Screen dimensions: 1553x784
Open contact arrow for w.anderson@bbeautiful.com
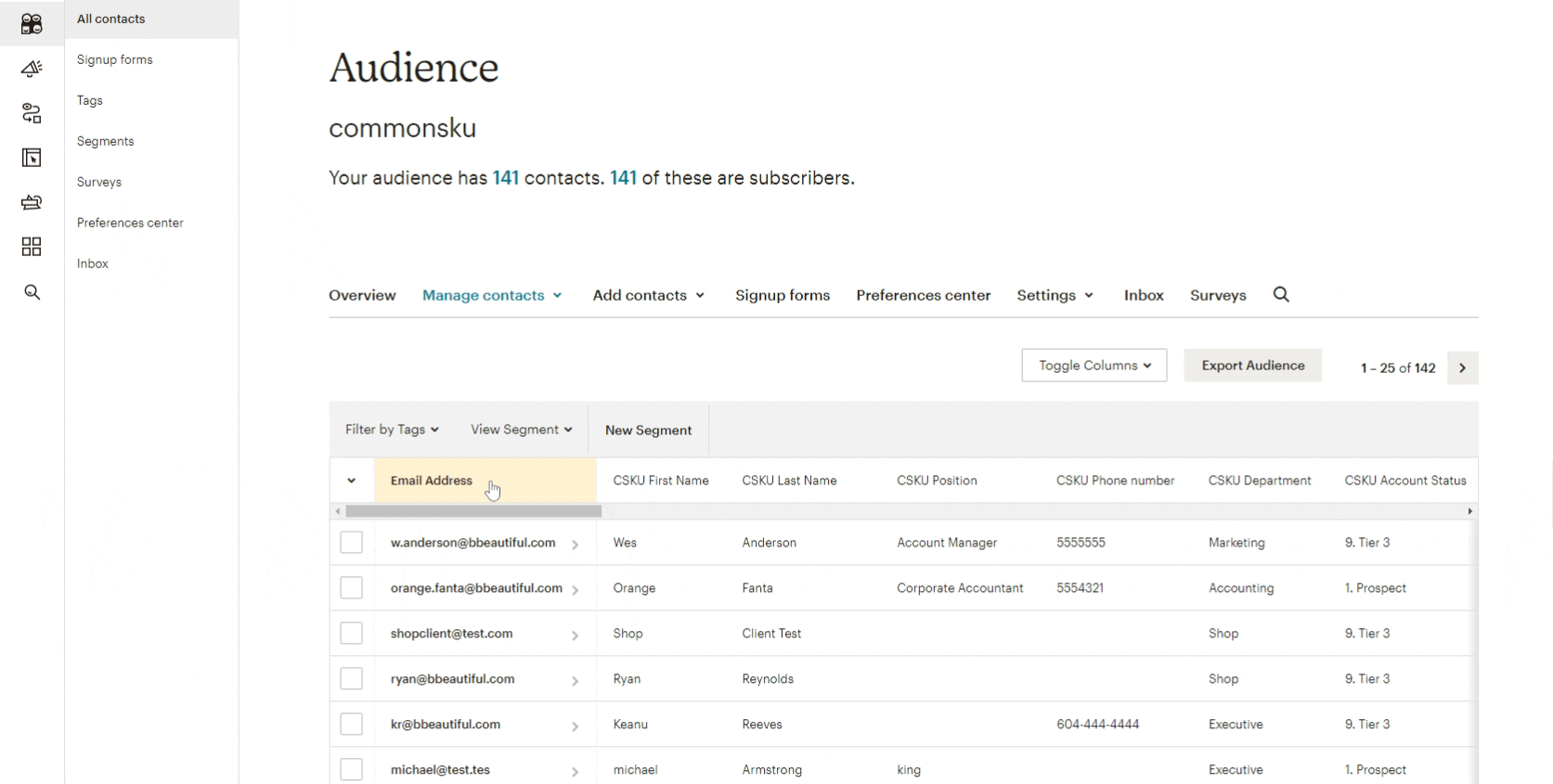575,545
